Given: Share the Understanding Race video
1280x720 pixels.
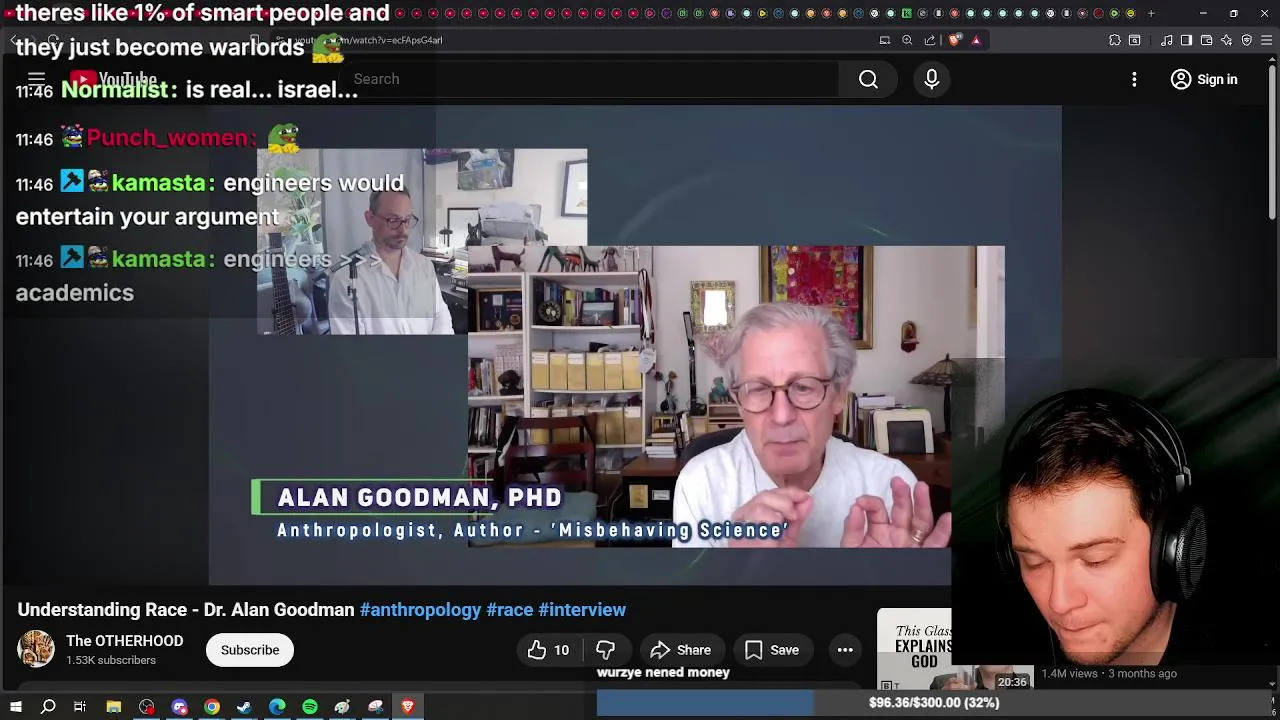Looking at the screenshot, I should point(681,650).
